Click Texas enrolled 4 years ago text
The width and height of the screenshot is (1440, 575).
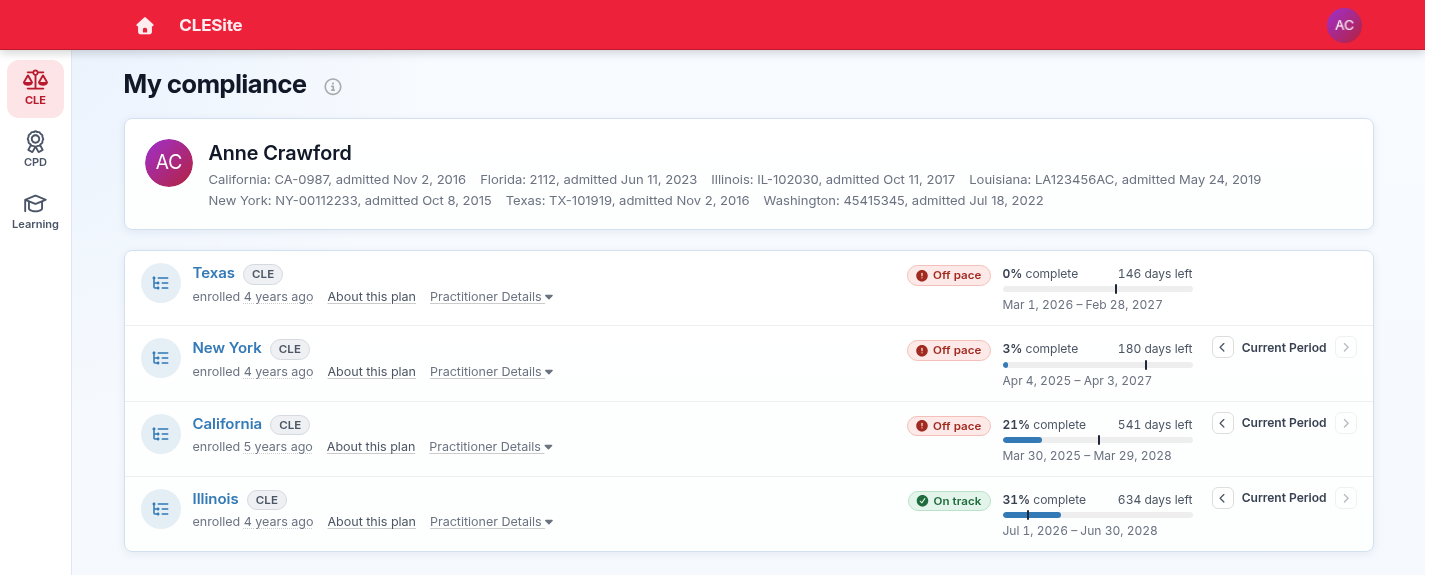(x=253, y=297)
